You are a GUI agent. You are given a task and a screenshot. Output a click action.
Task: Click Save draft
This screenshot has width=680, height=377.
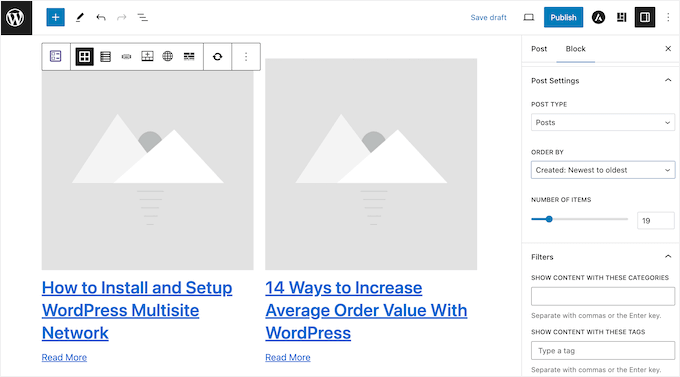pos(488,17)
